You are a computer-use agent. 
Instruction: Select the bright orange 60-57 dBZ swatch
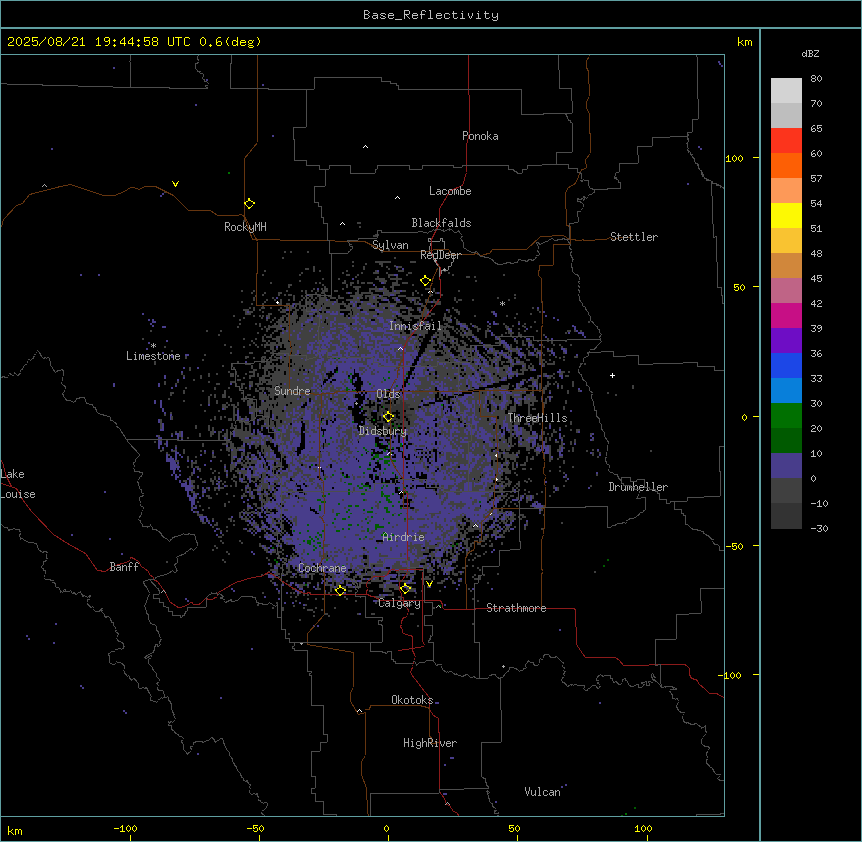click(786, 165)
